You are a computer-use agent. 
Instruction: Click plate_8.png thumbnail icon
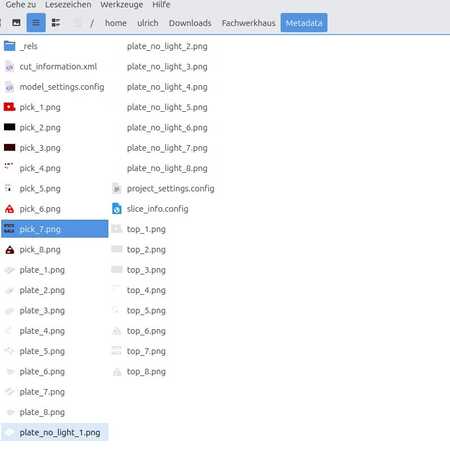pyautogui.click(x=10, y=412)
